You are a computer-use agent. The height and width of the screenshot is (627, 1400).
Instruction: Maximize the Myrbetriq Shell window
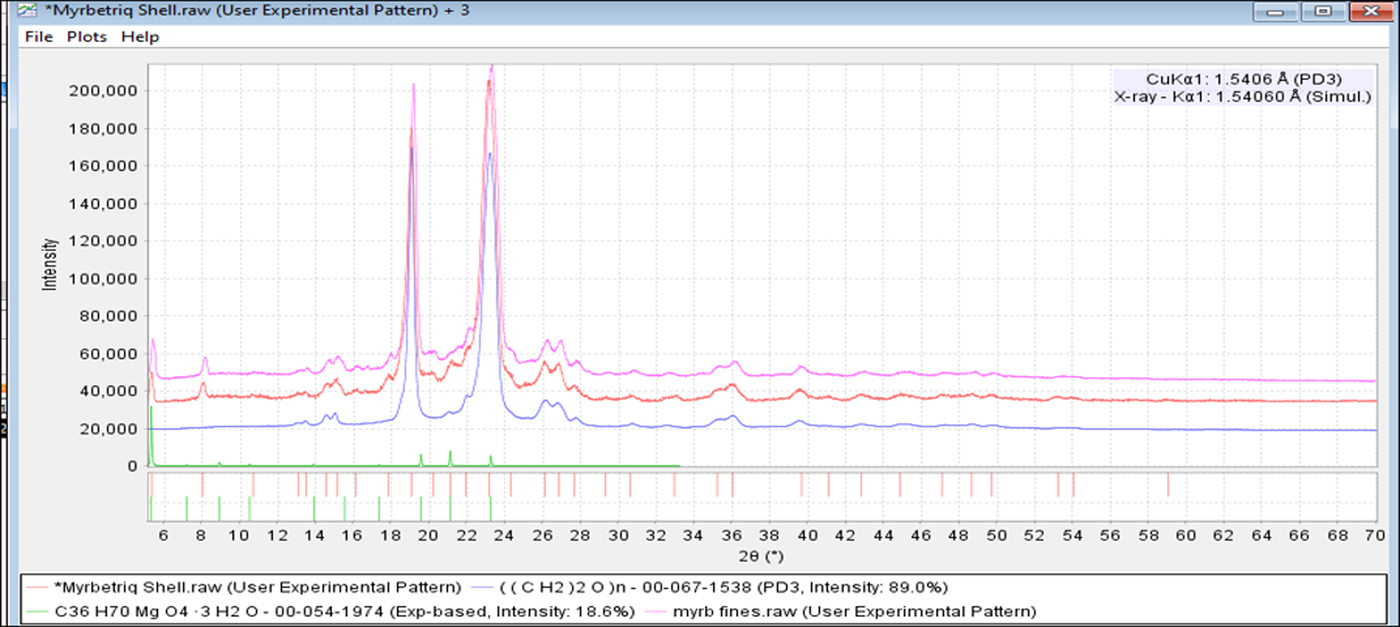coord(1323,10)
